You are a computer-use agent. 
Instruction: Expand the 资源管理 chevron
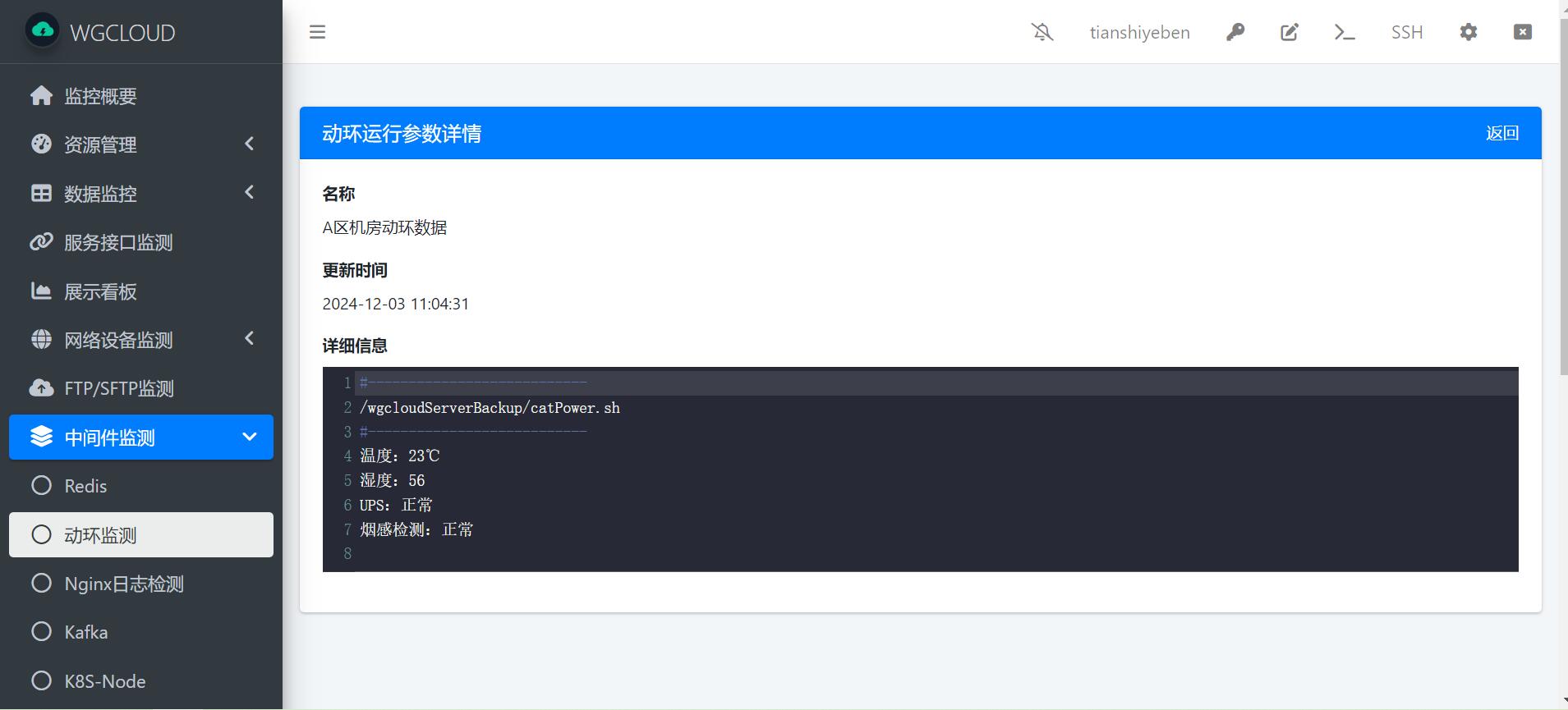[250, 144]
